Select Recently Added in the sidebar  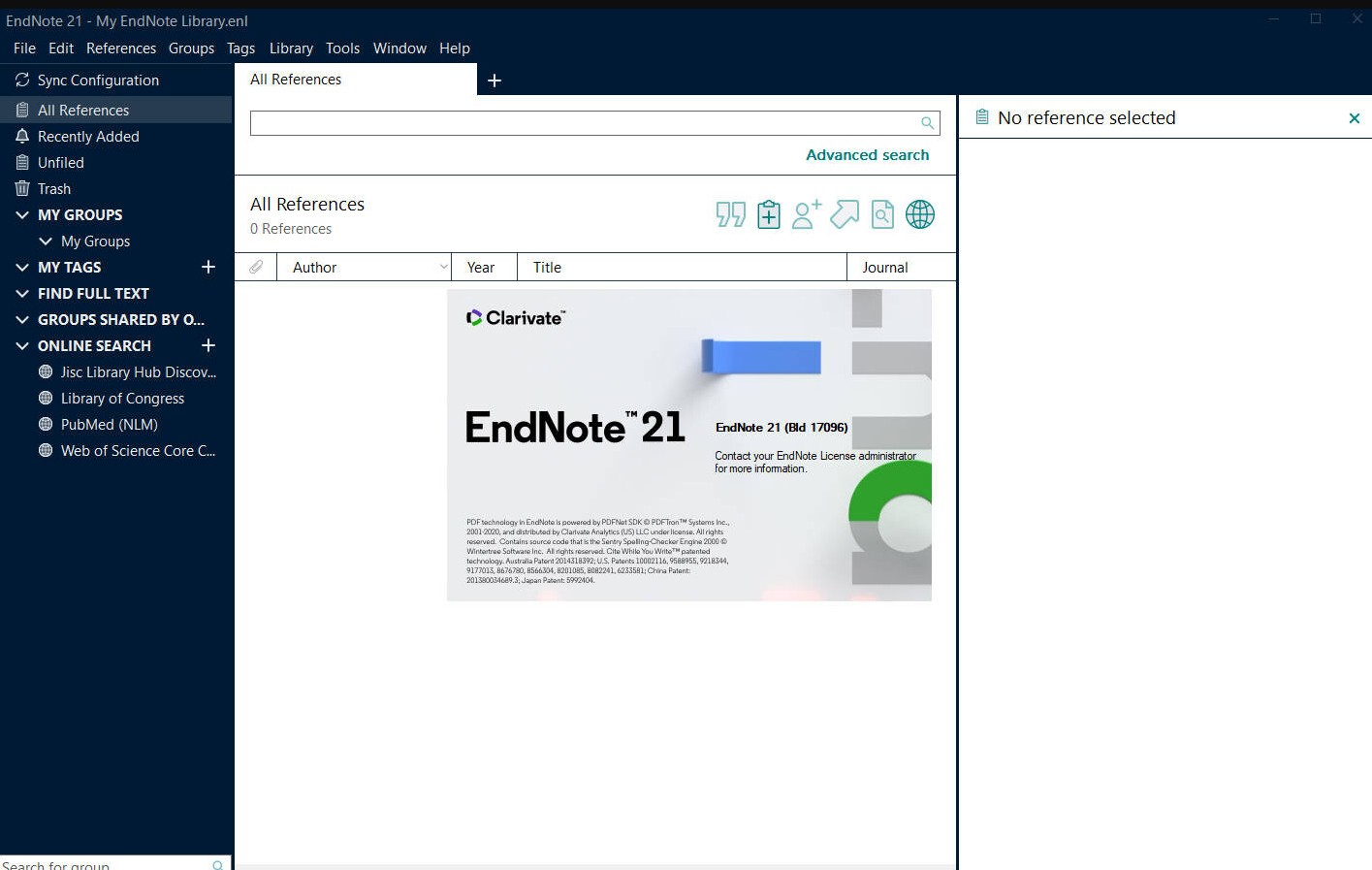click(87, 136)
